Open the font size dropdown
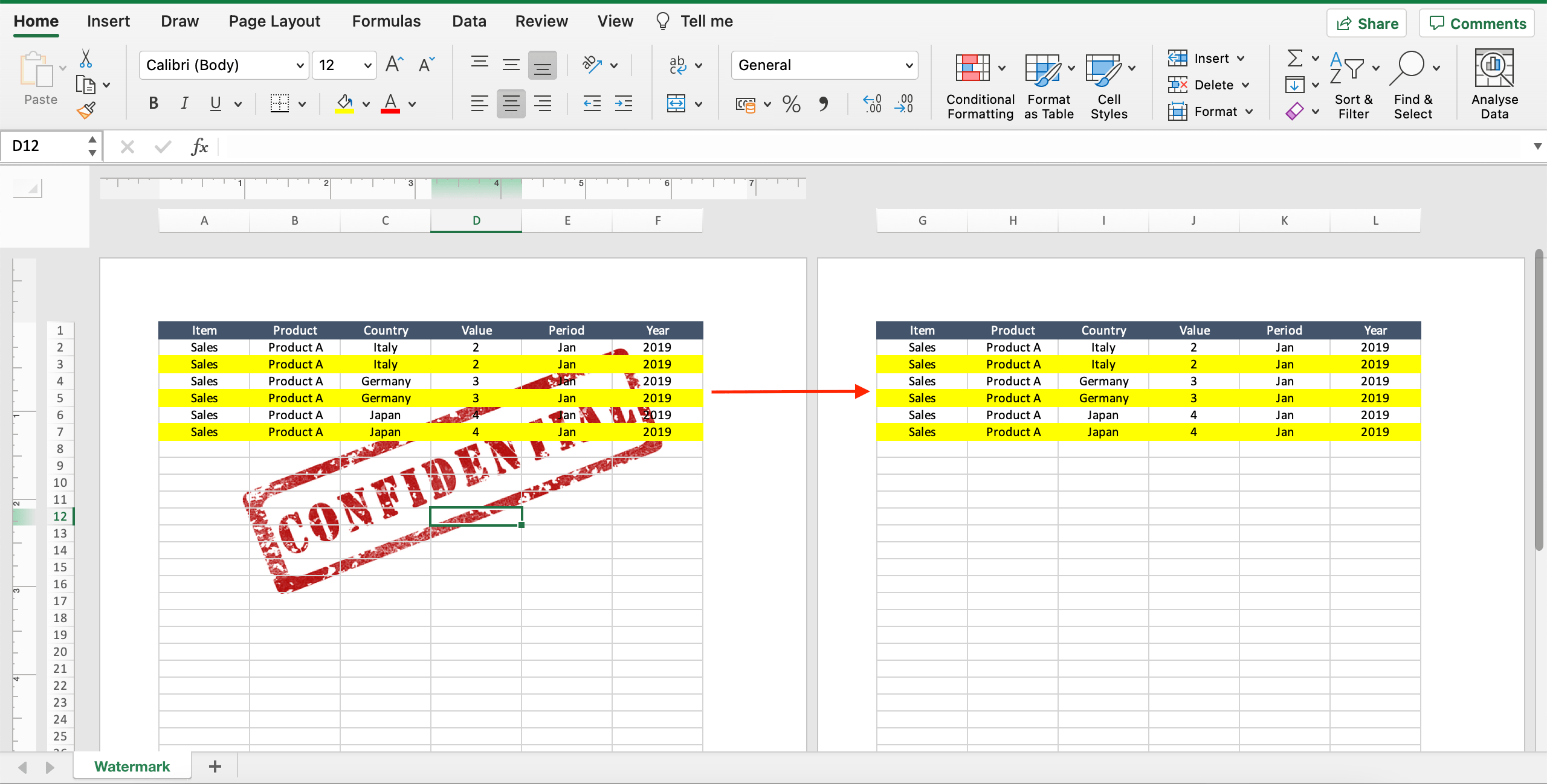Screen dimensions: 1547x784 click(366, 65)
